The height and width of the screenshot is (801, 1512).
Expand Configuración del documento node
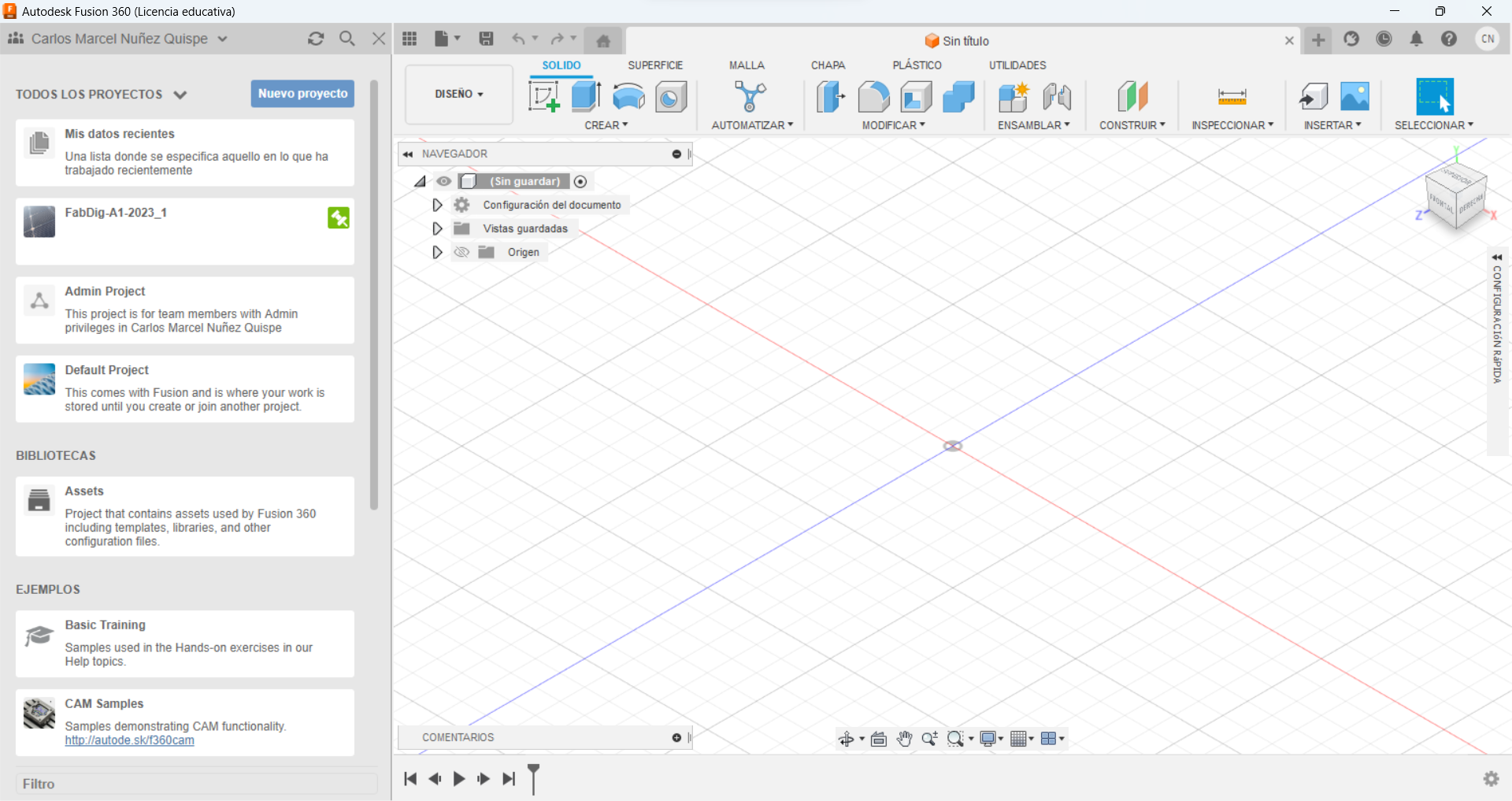click(437, 205)
